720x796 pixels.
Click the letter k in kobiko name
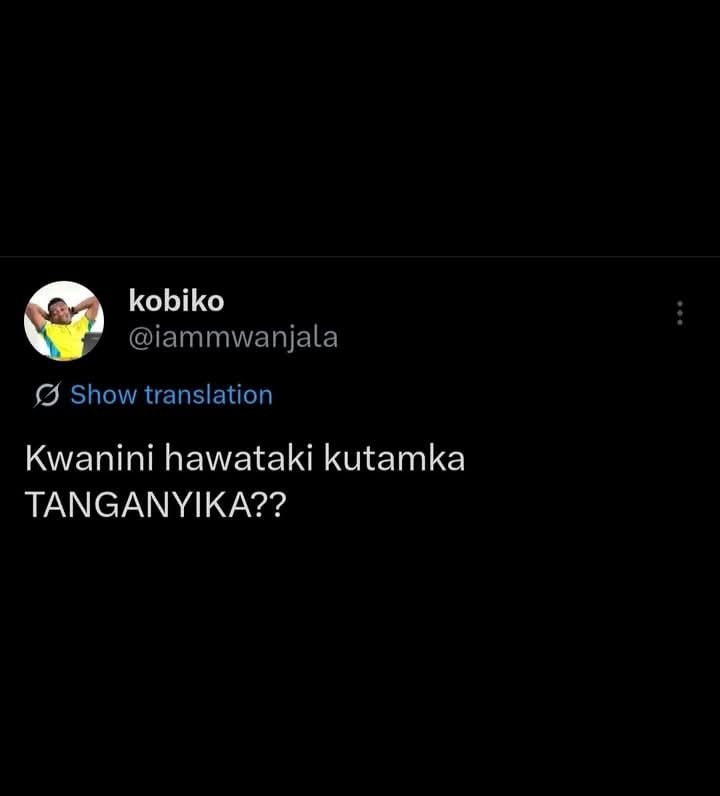pyautogui.click(x=137, y=301)
